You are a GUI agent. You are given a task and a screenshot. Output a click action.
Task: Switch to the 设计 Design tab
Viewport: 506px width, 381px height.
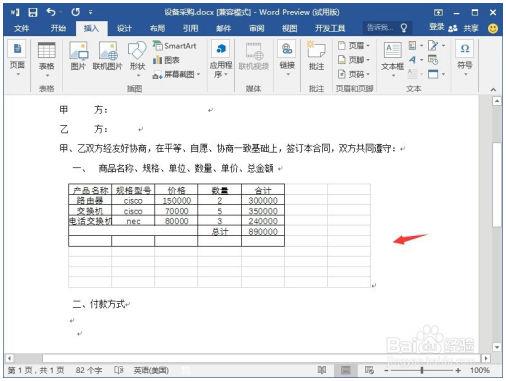tap(124, 28)
